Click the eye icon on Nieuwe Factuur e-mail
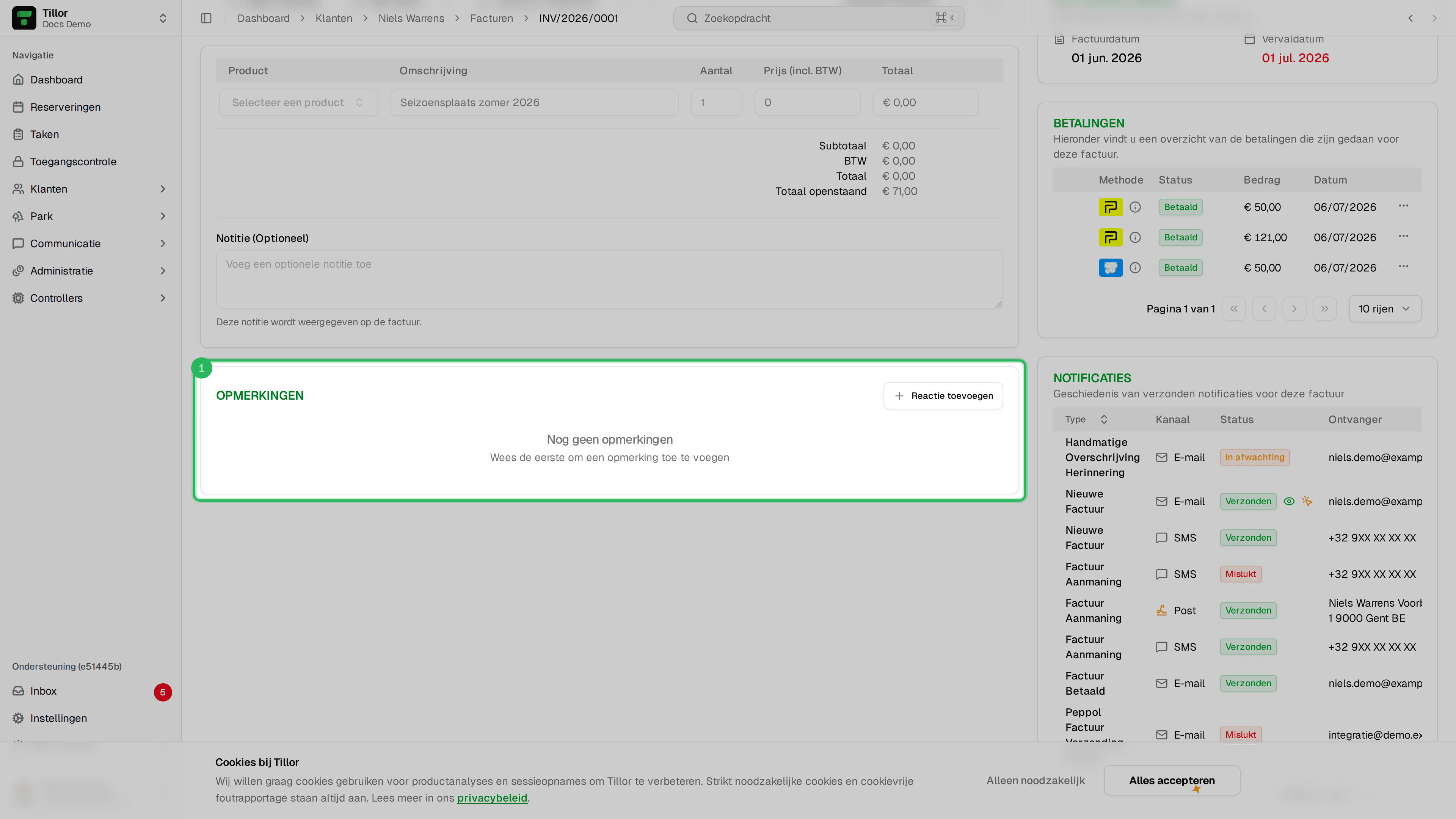Viewport: 1456px width, 819px height. 1289,501
